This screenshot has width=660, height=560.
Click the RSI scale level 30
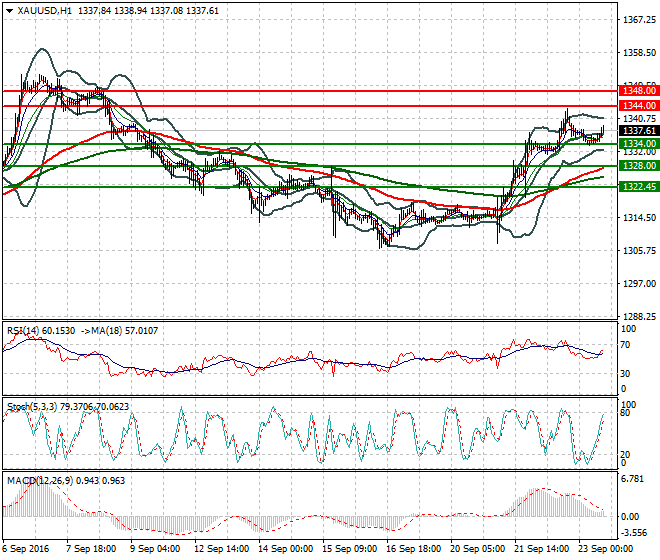click(625, 373)
